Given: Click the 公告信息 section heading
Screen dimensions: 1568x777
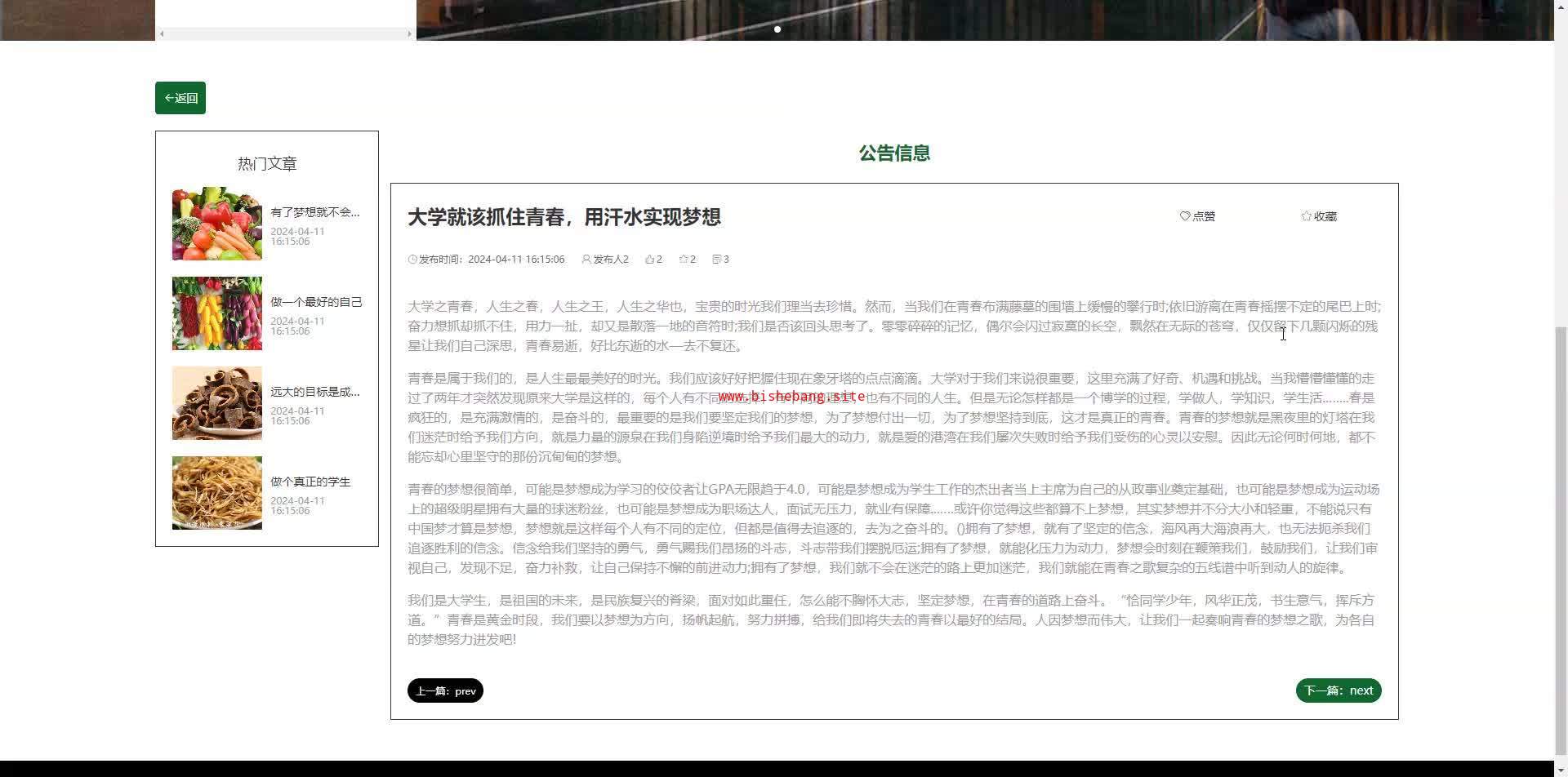Looking at the screenshot, I should [894, 153].
